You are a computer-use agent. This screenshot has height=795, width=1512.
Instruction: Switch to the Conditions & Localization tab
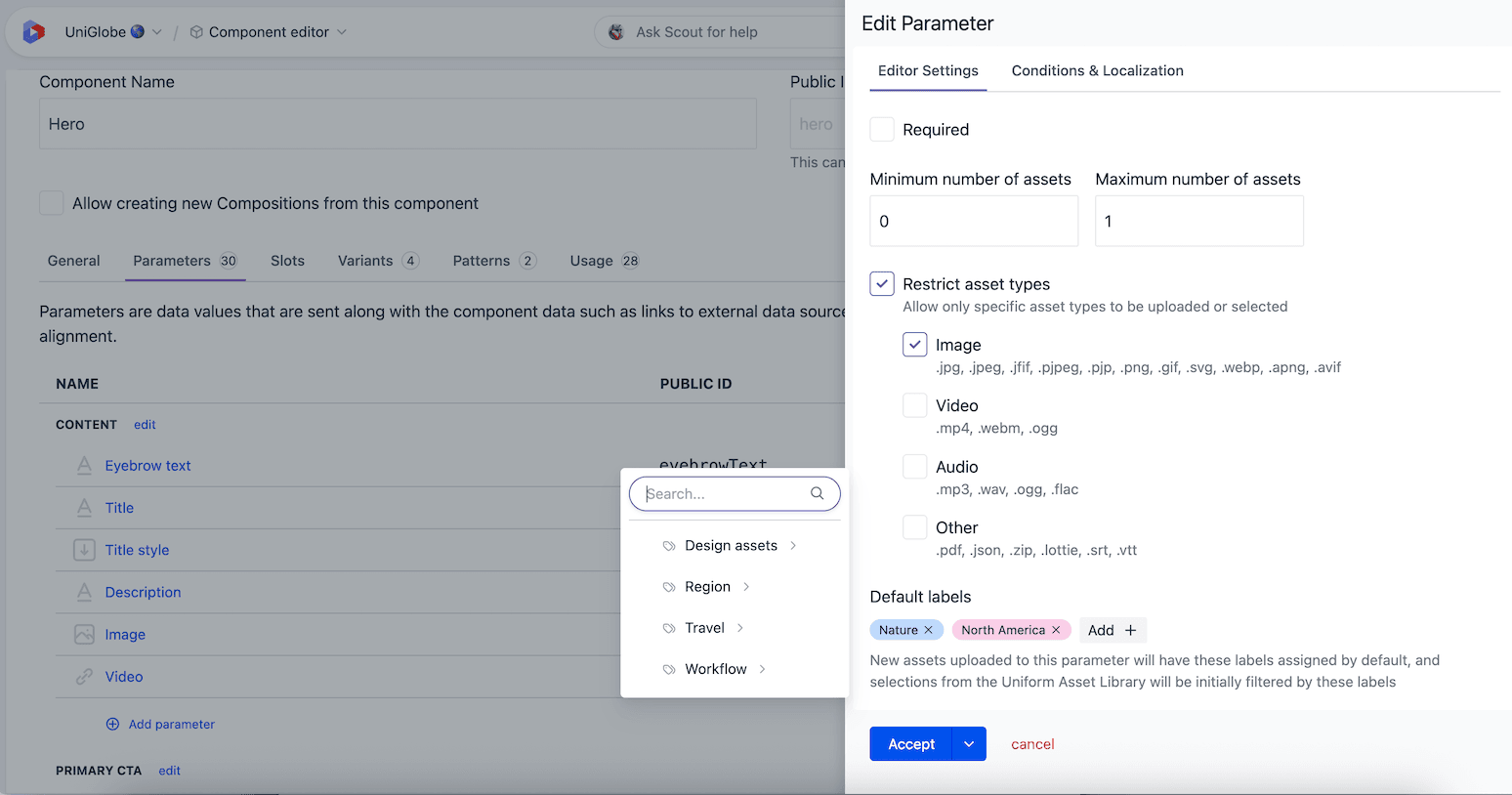pyautogui.click(x=1097, y=70)
